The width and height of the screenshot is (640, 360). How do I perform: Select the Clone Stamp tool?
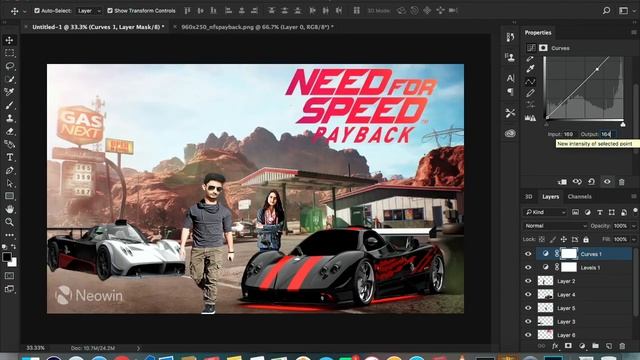tap(9, 118)
